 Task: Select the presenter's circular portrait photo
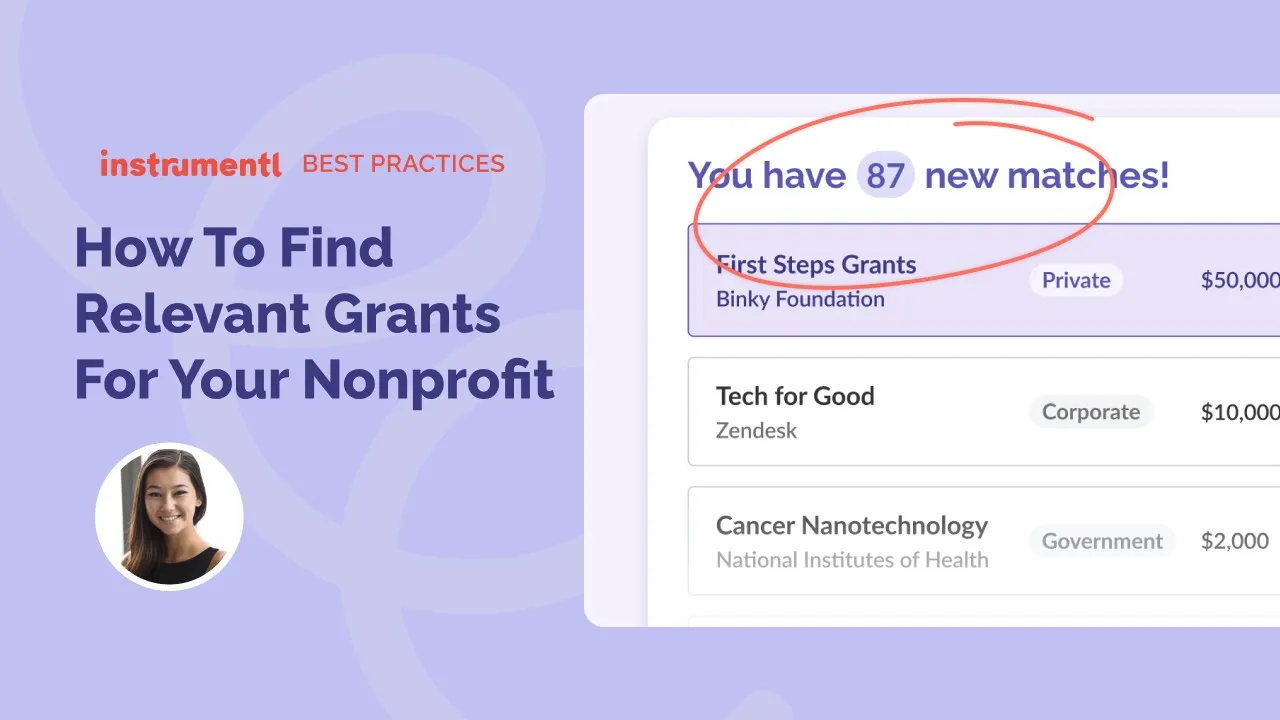pos(169,516)
